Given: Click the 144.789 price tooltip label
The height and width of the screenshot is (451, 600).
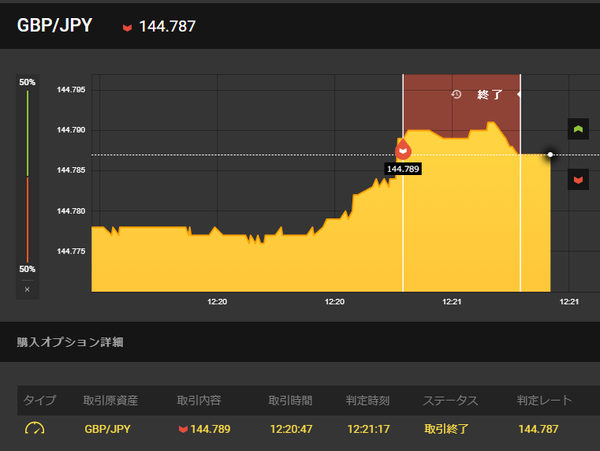Looking at the screenshot, I should click(x=403, y=169).
